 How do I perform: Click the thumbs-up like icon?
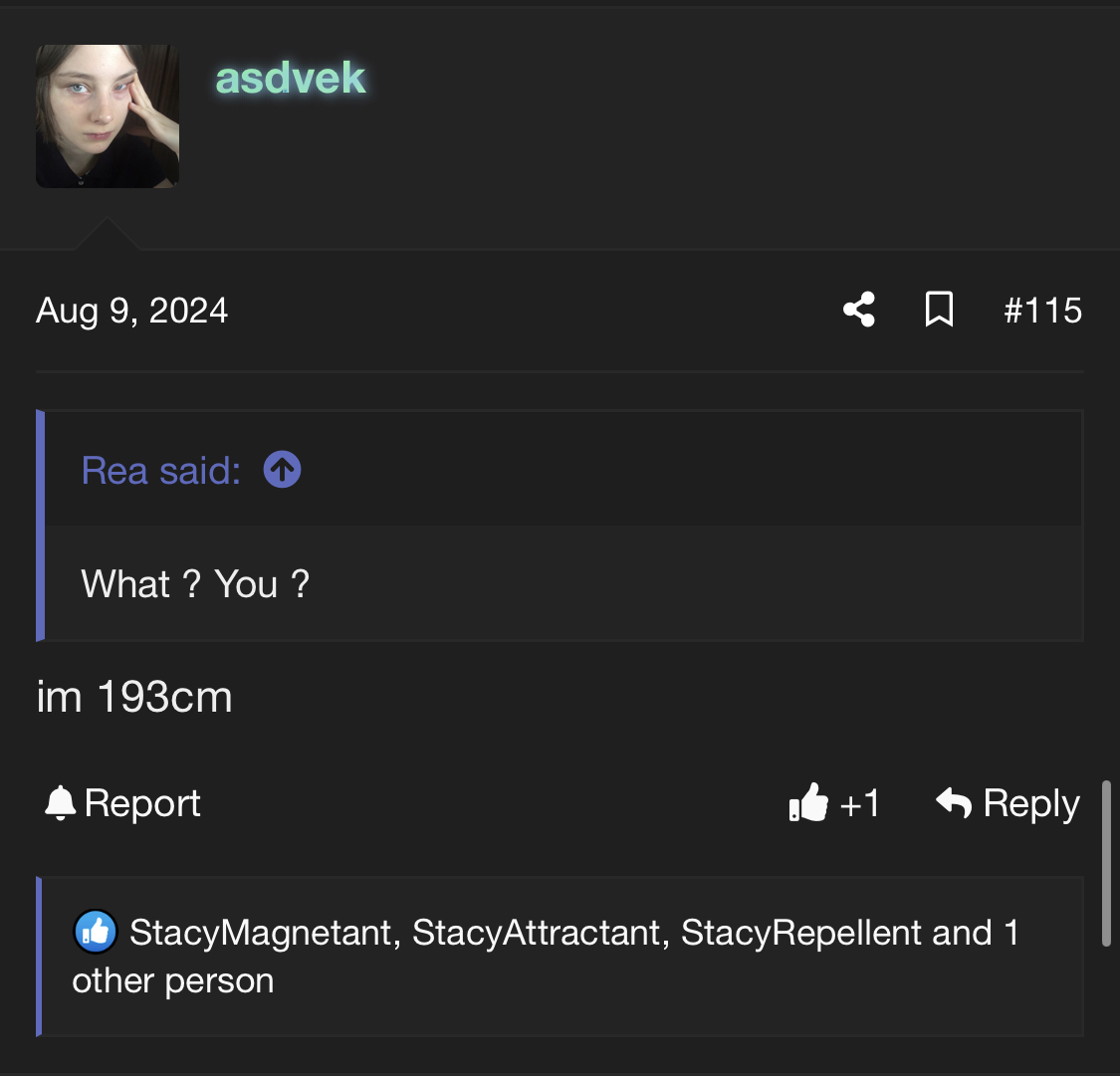(808, 802)
